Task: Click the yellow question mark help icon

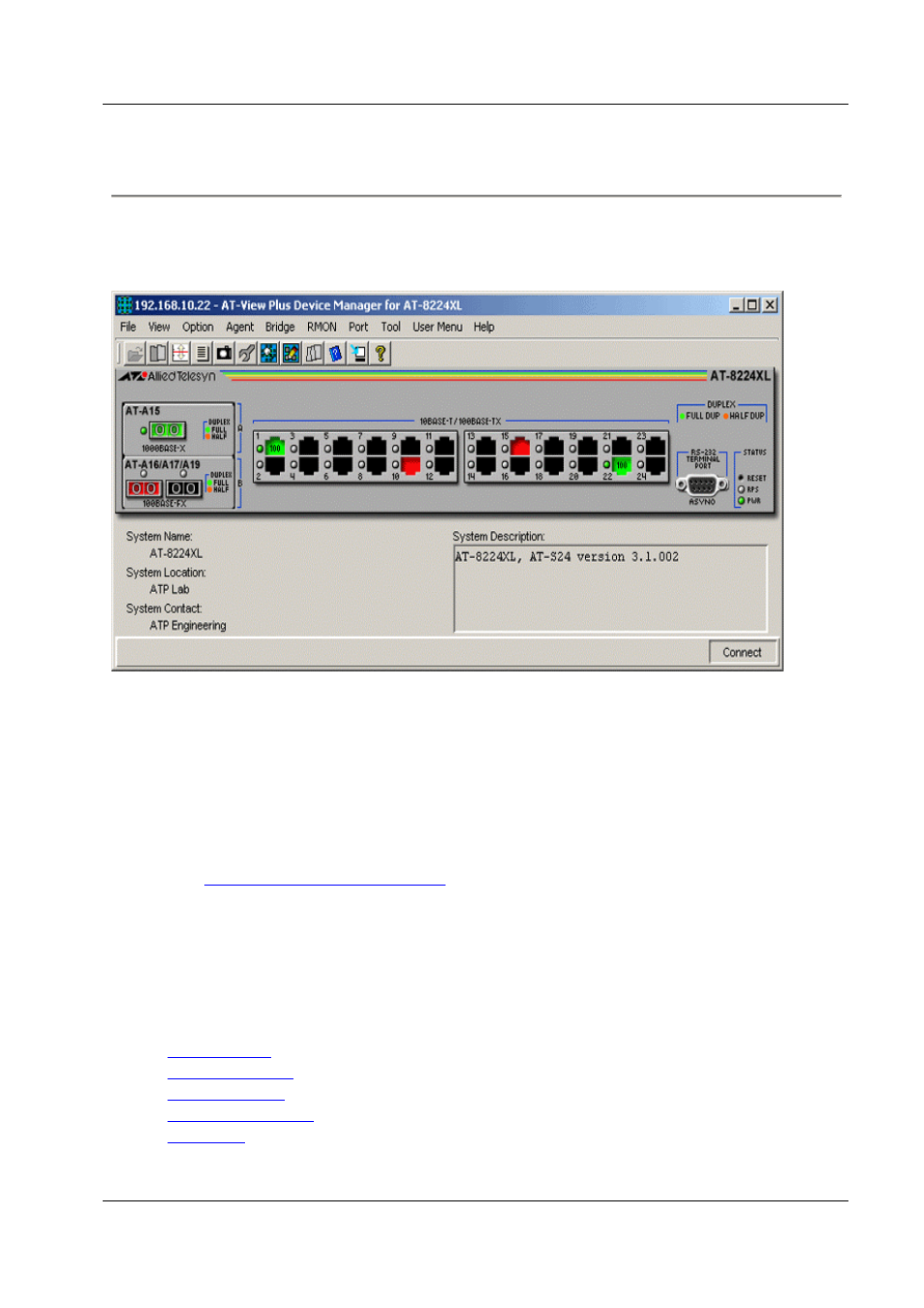Action: tap(381, 354)
